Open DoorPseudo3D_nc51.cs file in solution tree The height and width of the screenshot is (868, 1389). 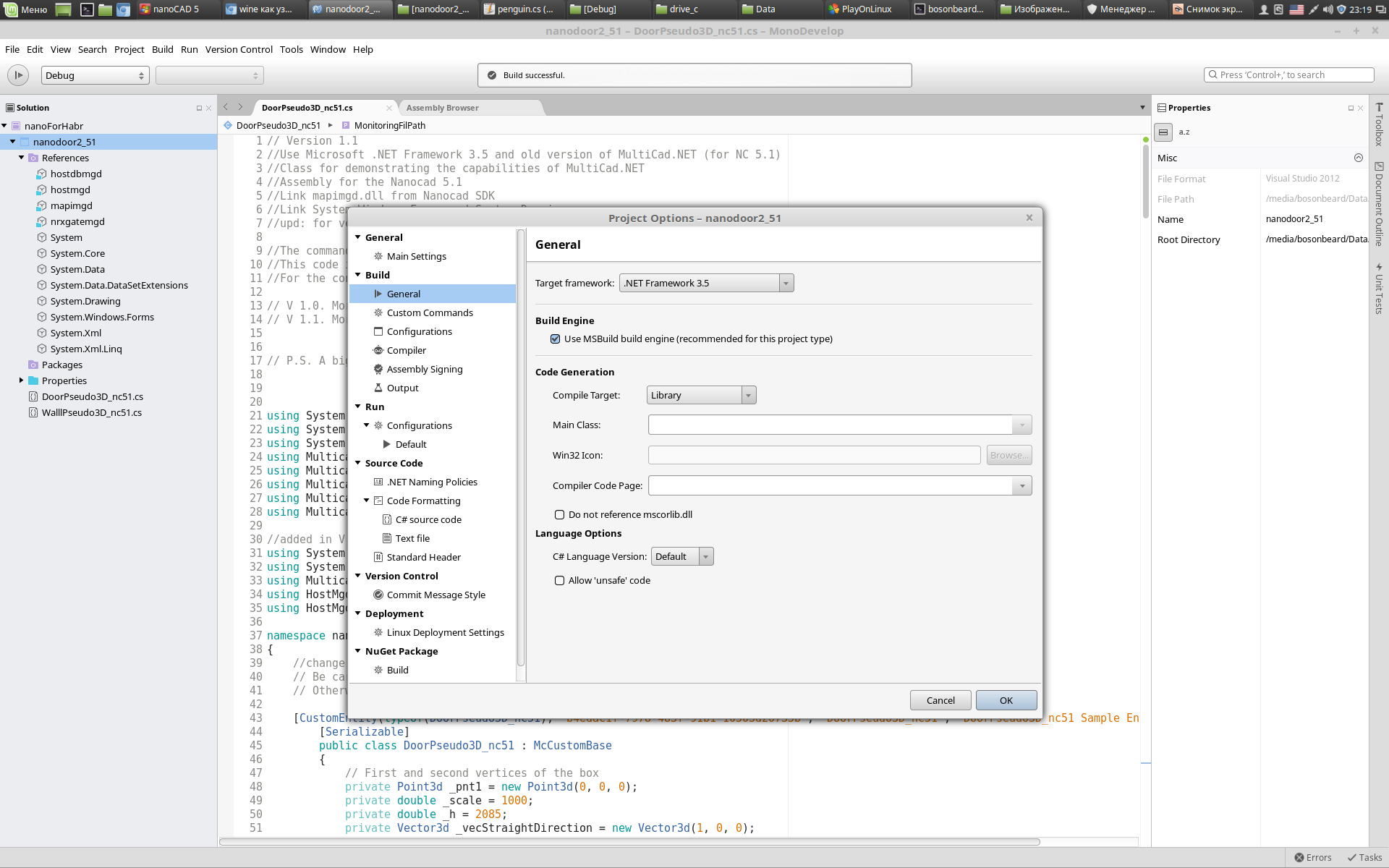click(92, 396)
